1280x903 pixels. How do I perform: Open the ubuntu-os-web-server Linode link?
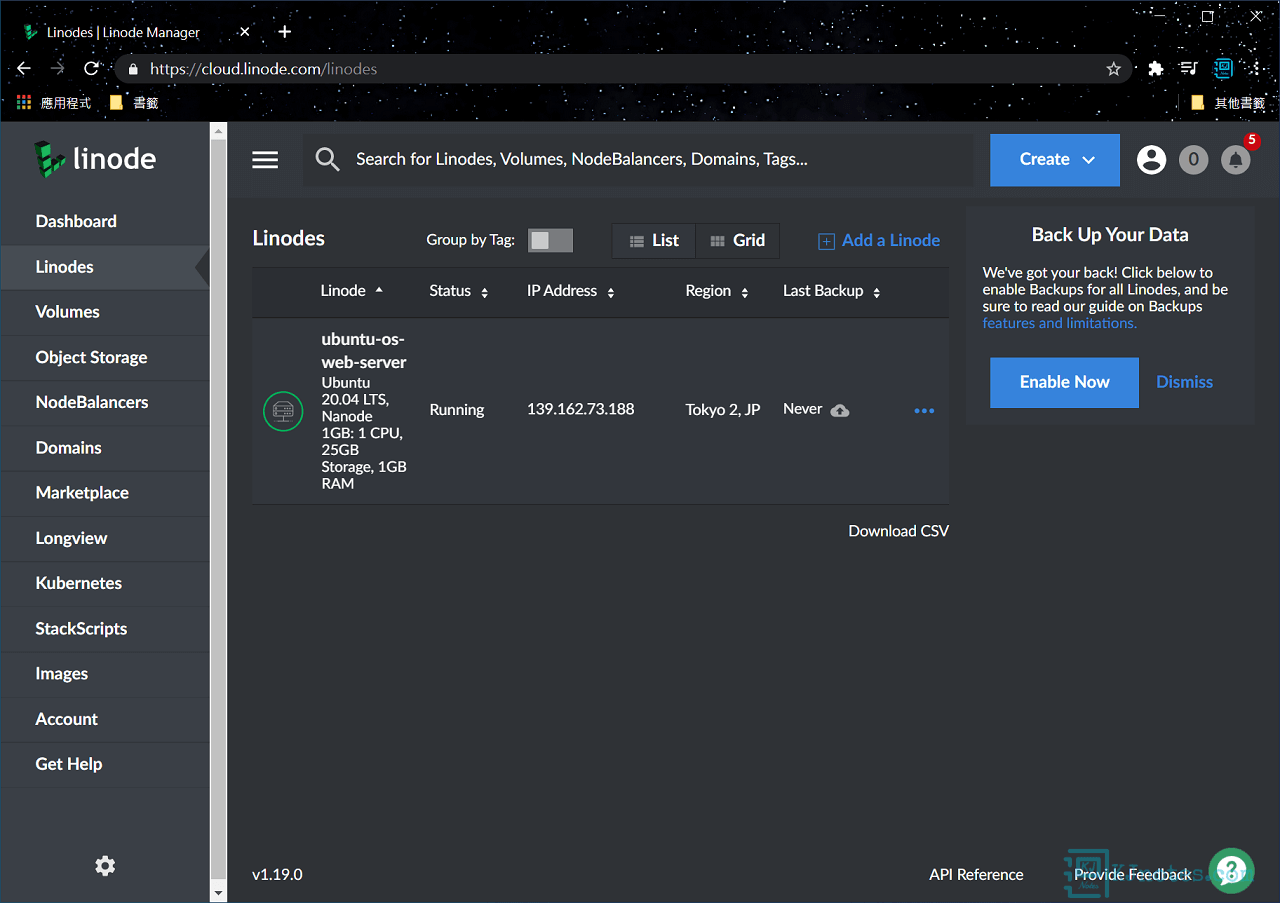click(x=363, y=350)
